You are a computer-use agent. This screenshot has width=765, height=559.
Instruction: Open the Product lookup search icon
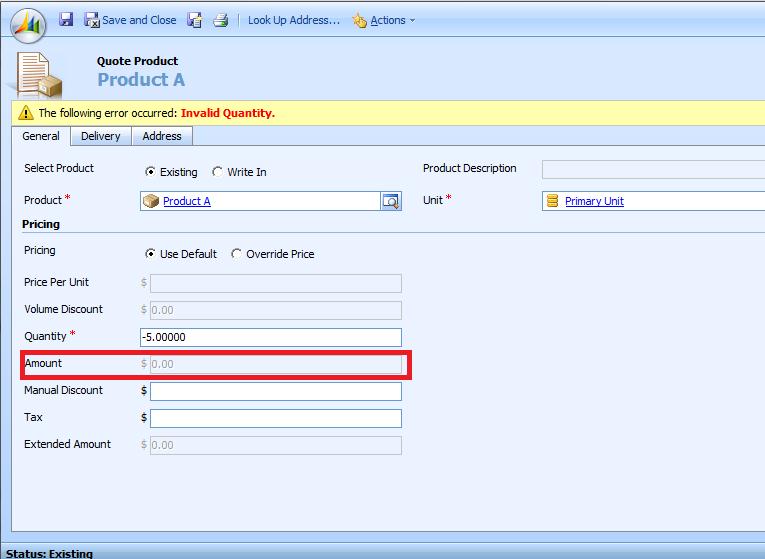pos(391,201)
